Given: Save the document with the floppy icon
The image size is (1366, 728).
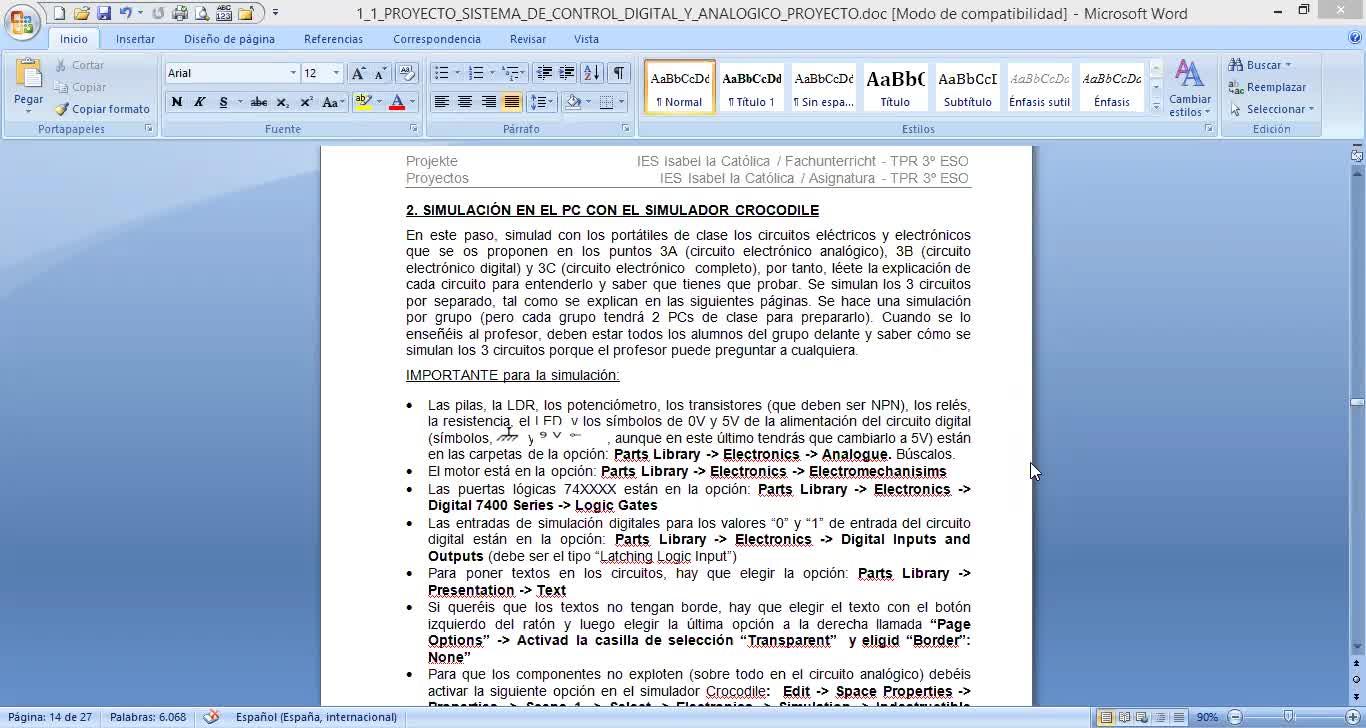Looking at the screenshot, I should pos(104,14).
